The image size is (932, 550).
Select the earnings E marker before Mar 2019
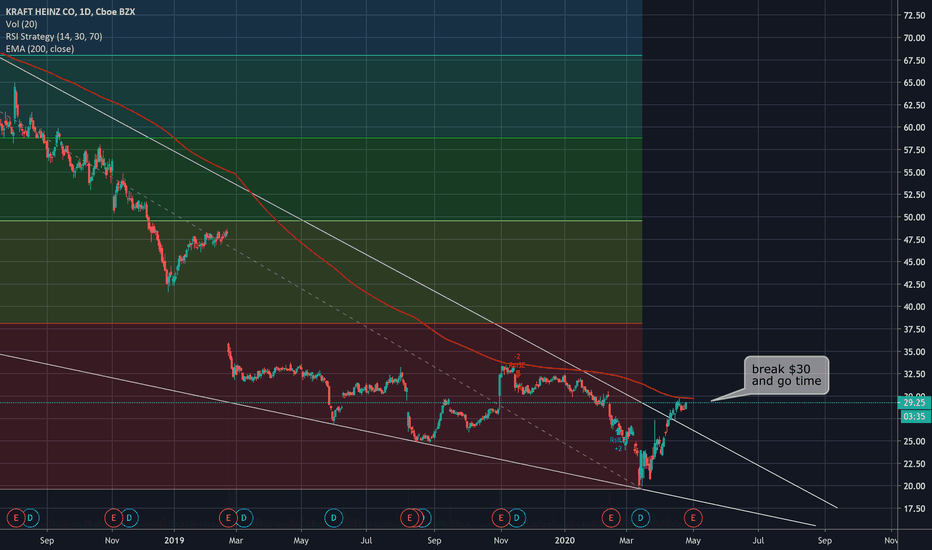click(228, 518)
